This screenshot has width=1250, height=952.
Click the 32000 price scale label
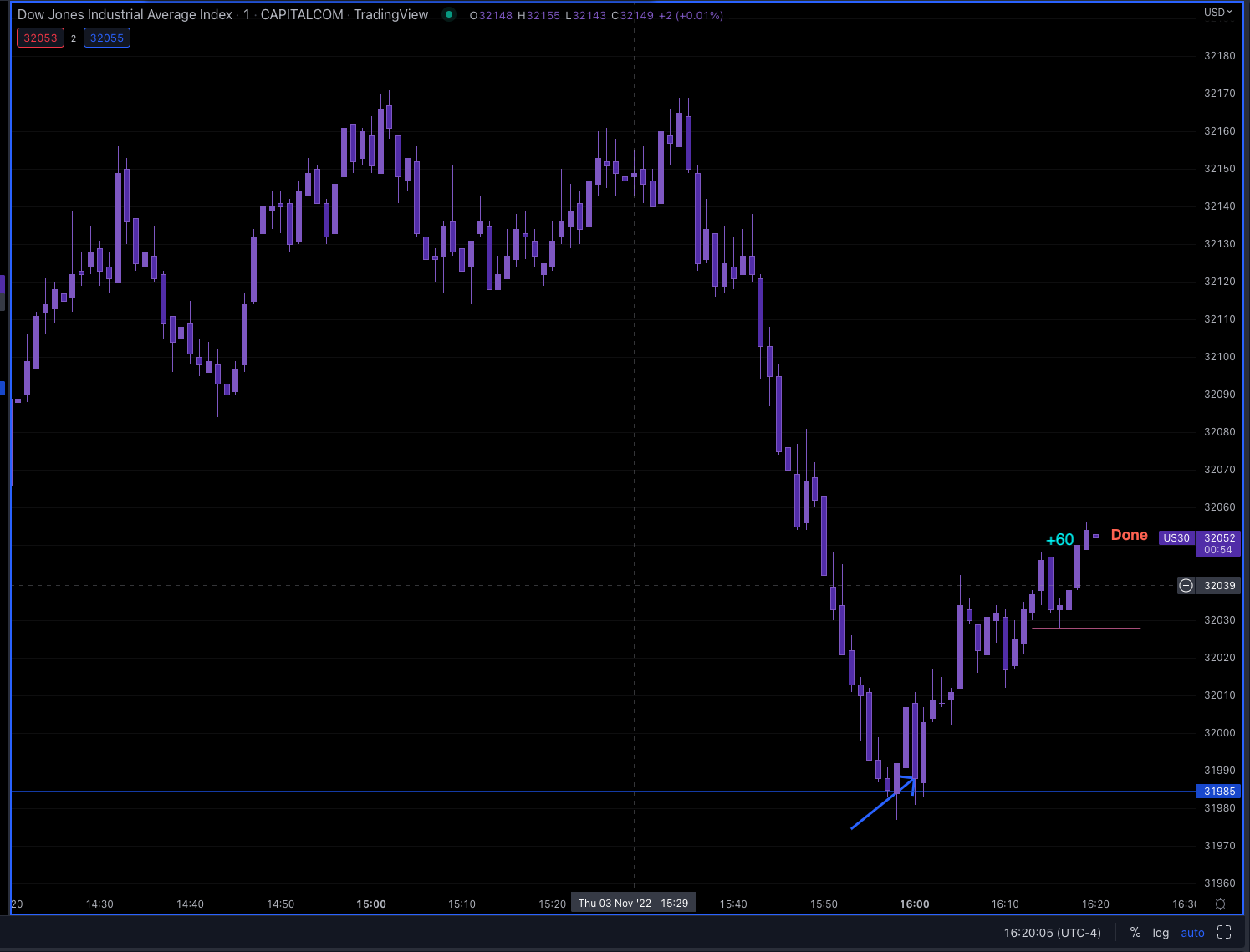pyautogui.click(x=1219, y=733)
